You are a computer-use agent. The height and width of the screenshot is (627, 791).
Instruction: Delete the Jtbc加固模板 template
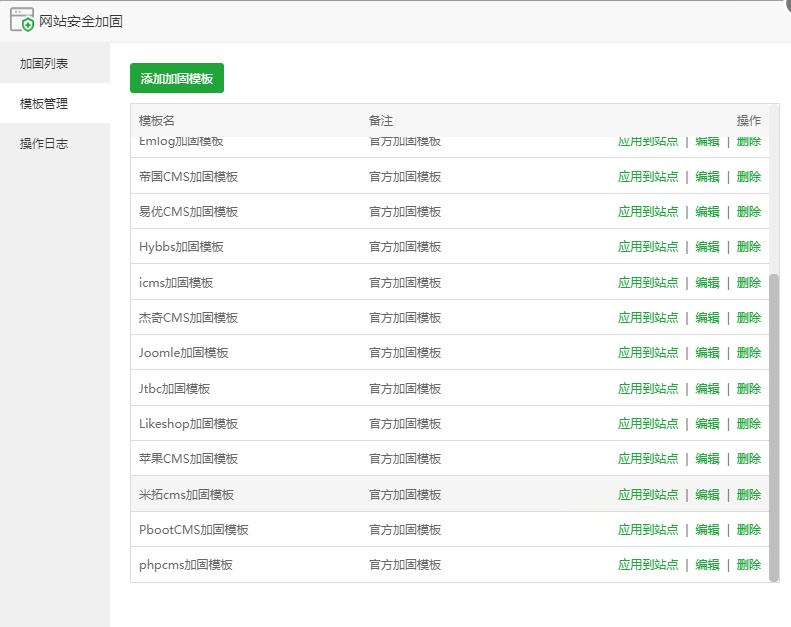point(749,388)
